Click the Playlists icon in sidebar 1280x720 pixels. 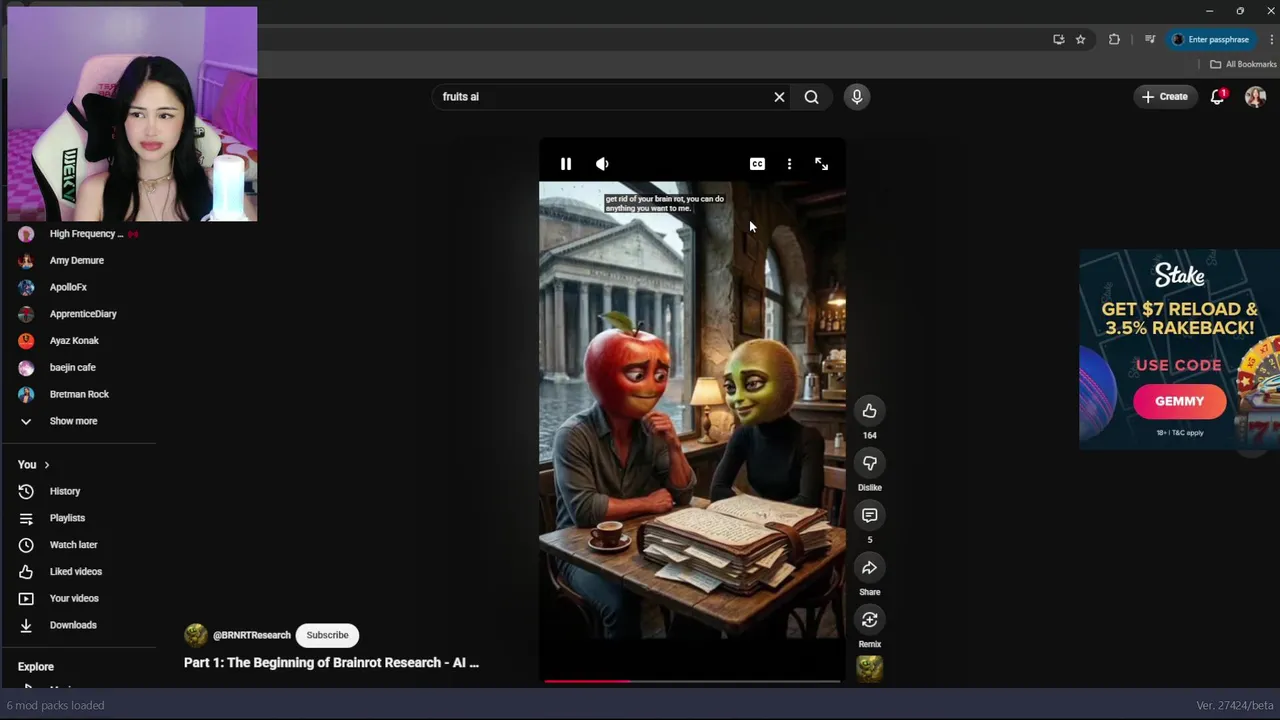[x=26, y=518]
